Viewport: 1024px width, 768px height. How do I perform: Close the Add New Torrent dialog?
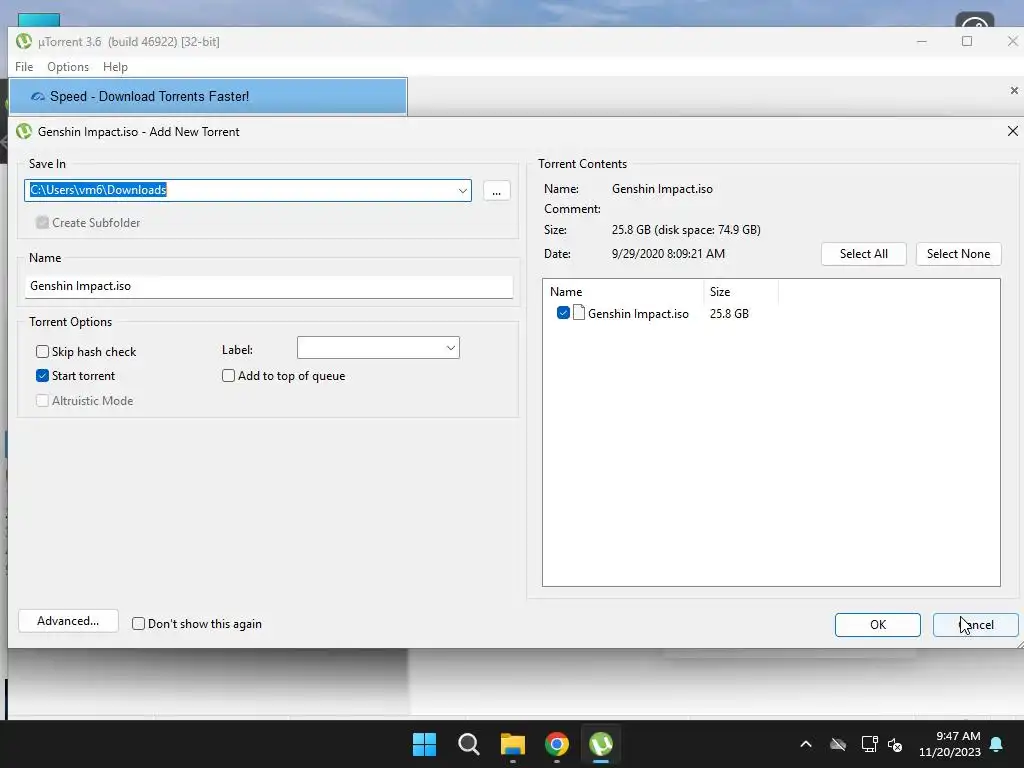tap(1012, 131)
